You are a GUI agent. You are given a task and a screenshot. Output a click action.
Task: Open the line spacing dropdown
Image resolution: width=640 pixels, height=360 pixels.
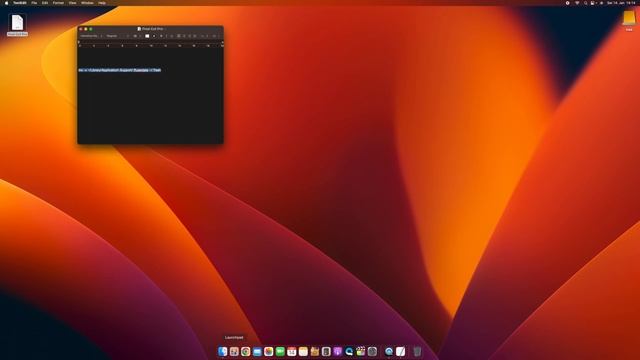click(x=204, y=36)
